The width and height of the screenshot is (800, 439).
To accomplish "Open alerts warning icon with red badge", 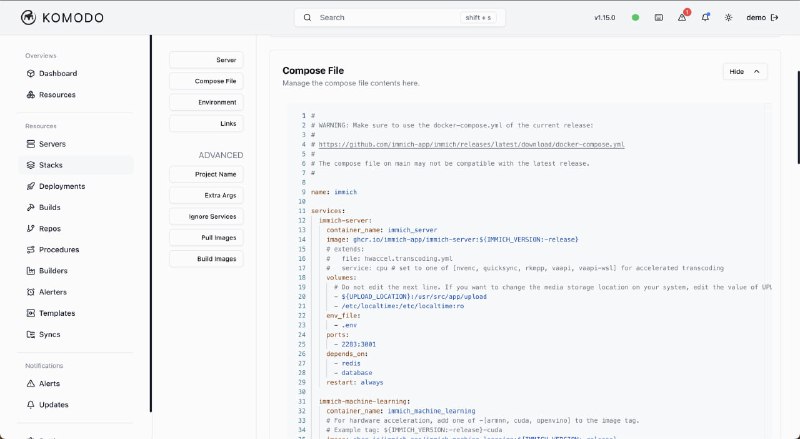I will [683, 17].
